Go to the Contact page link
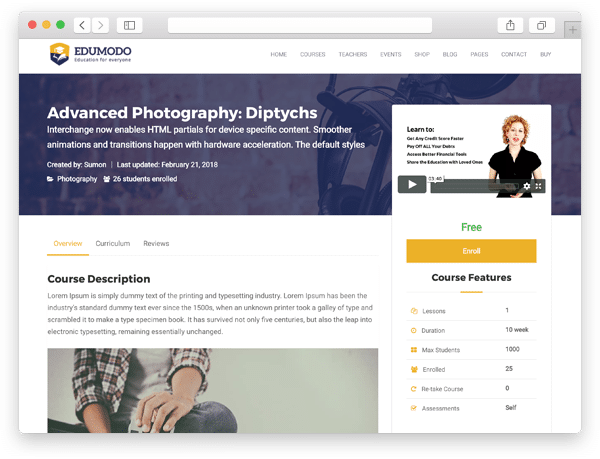Screen dimensions: 600x459 pyautogui.click(x=513, y=54)
